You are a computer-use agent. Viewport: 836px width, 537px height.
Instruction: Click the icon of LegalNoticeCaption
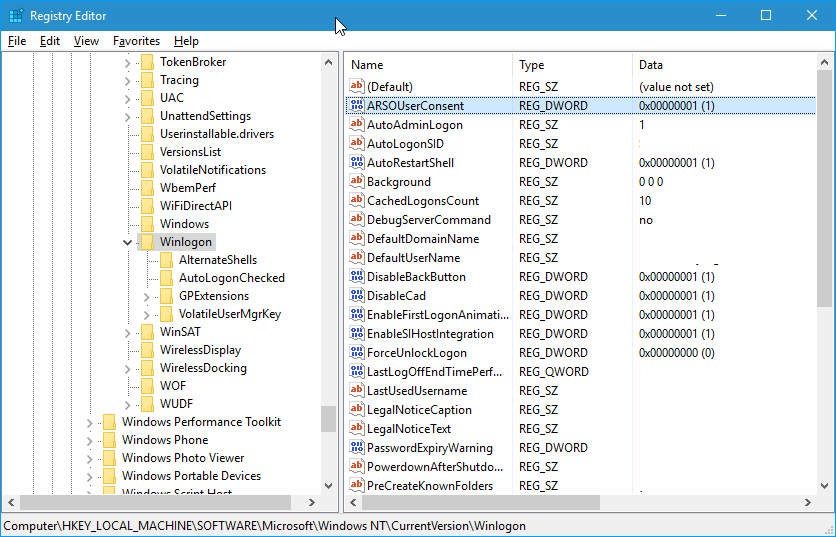(357, 410)
